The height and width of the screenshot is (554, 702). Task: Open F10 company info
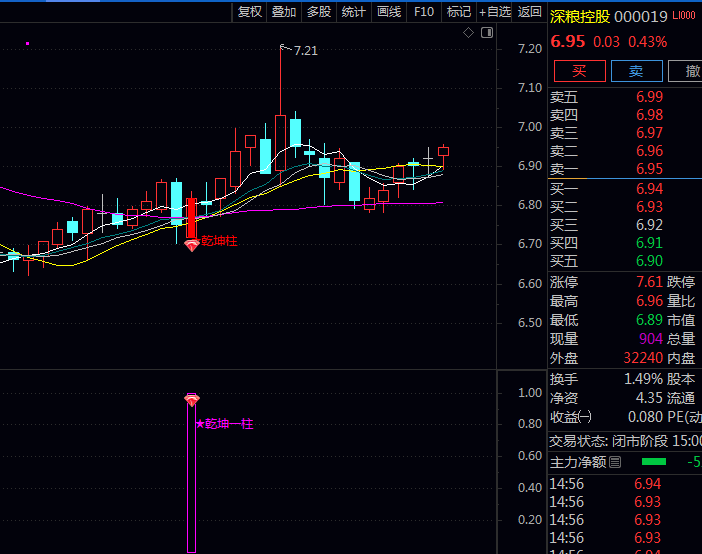click(424, 12)
